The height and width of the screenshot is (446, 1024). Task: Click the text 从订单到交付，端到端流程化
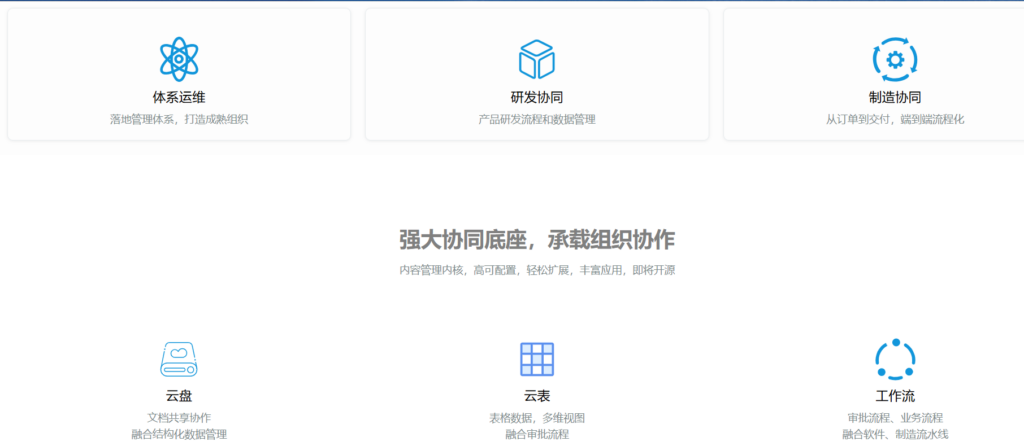(894, 119)
